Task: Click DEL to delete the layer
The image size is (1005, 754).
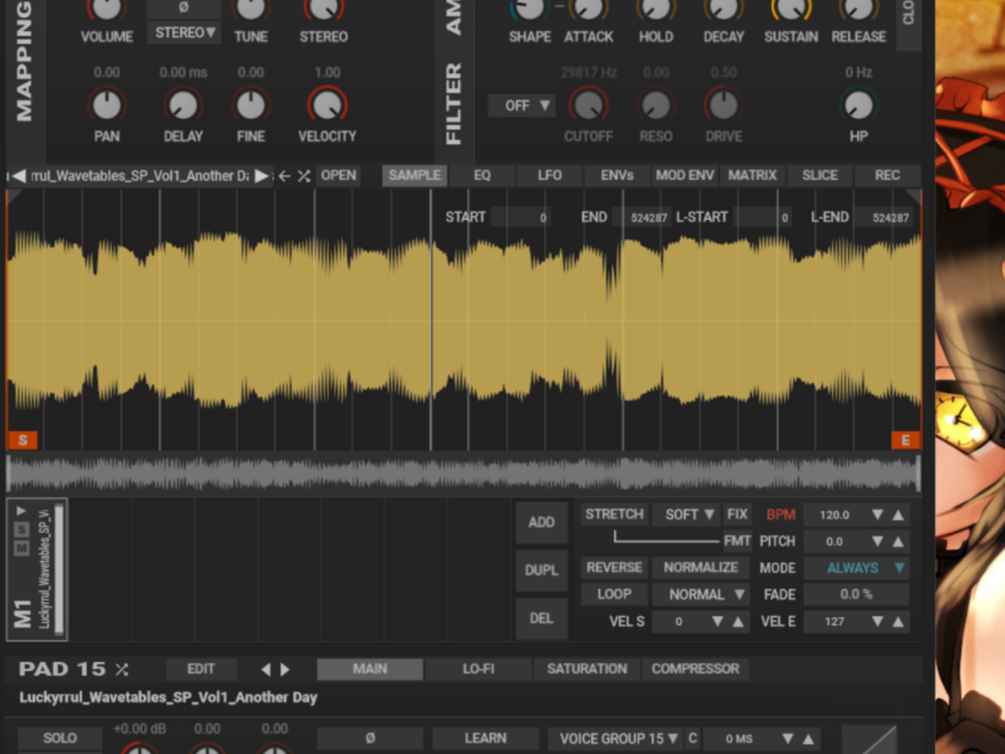Action: click(x=541, y=618)
